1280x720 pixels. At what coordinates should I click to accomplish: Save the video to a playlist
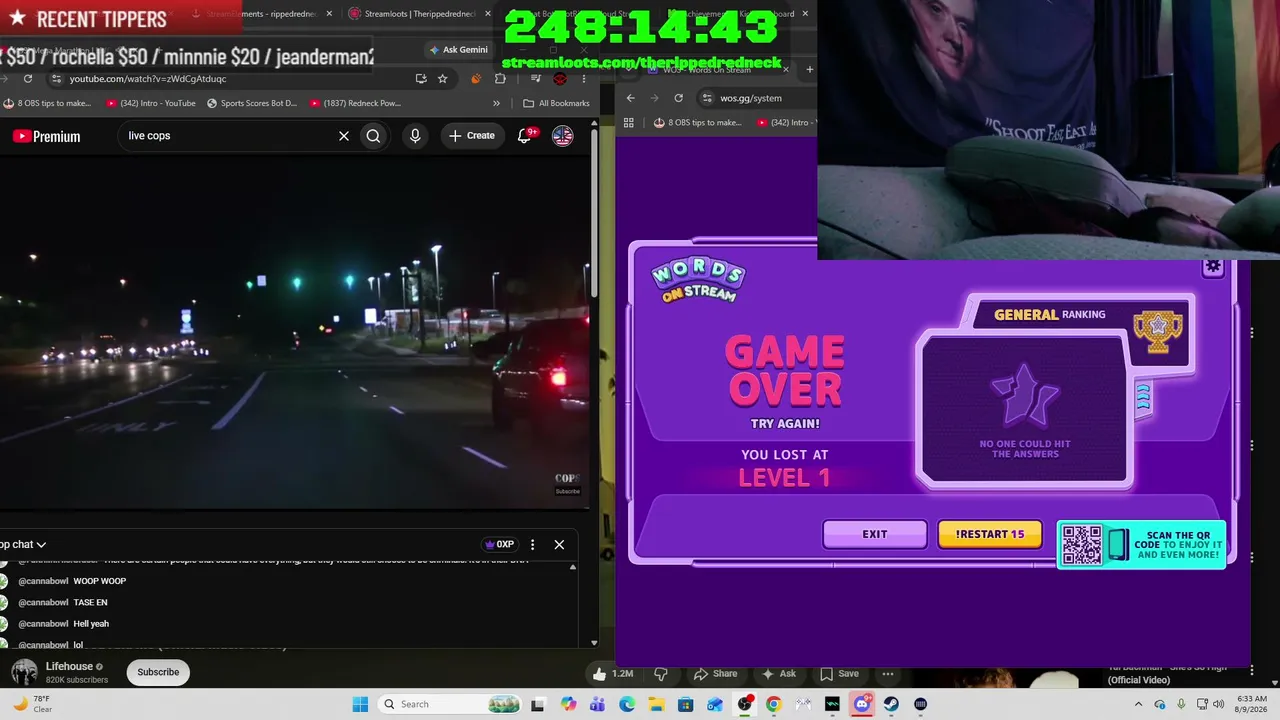pyautogui.click(x=839, y=674)
